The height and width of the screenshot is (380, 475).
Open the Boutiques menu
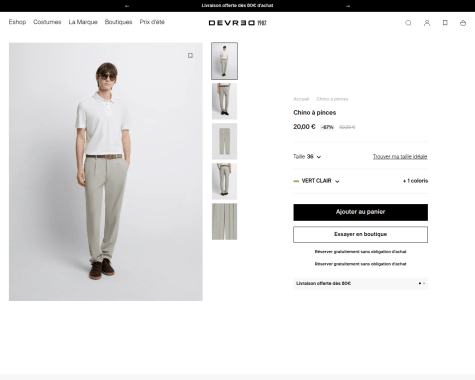tap(118, 22)
